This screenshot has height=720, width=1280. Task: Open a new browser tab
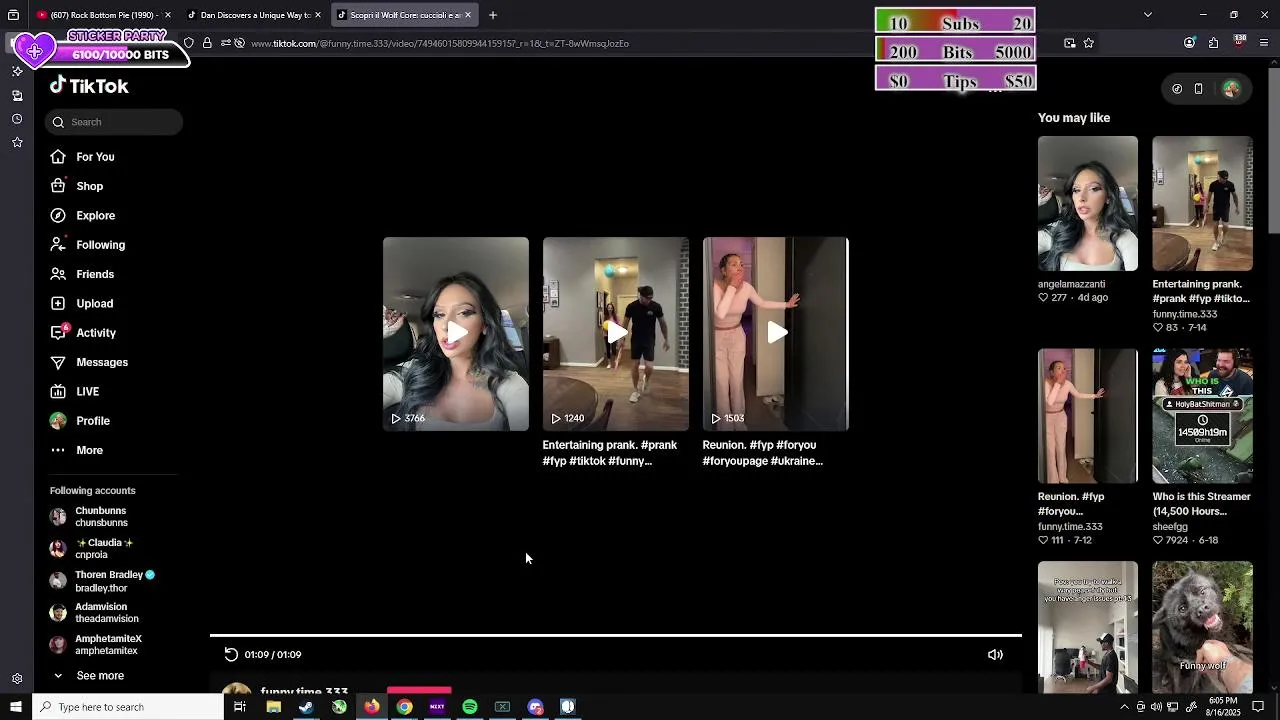tap(492, 15)
